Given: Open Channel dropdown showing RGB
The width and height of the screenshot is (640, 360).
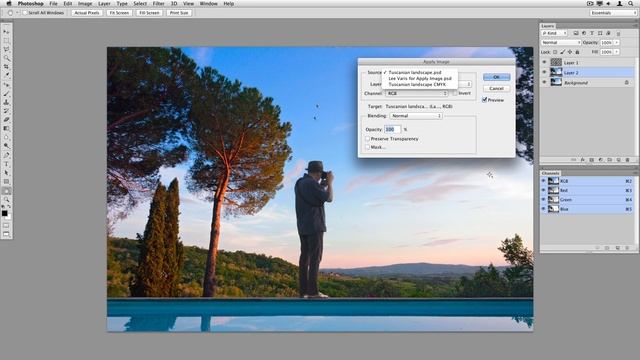Looking at the screenshot, I should coord(416,93).
